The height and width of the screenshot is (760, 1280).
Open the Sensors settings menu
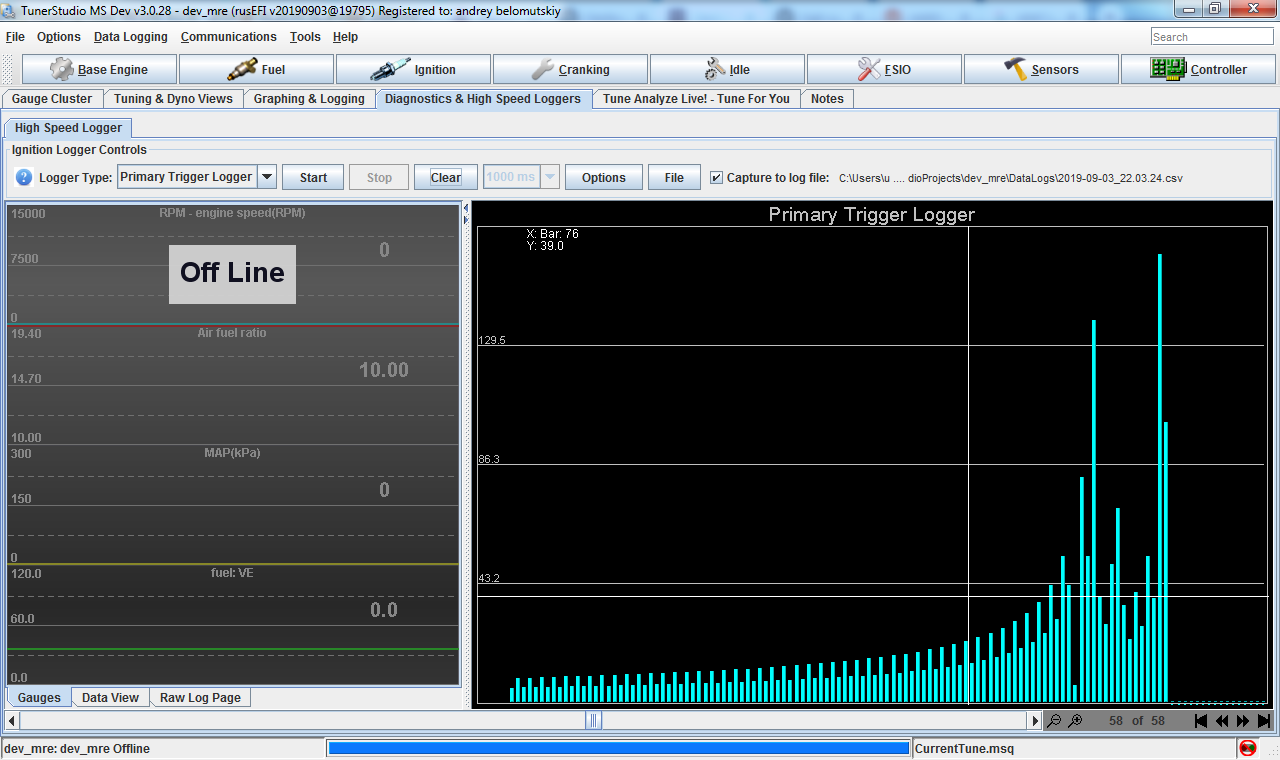[1041, 70]
